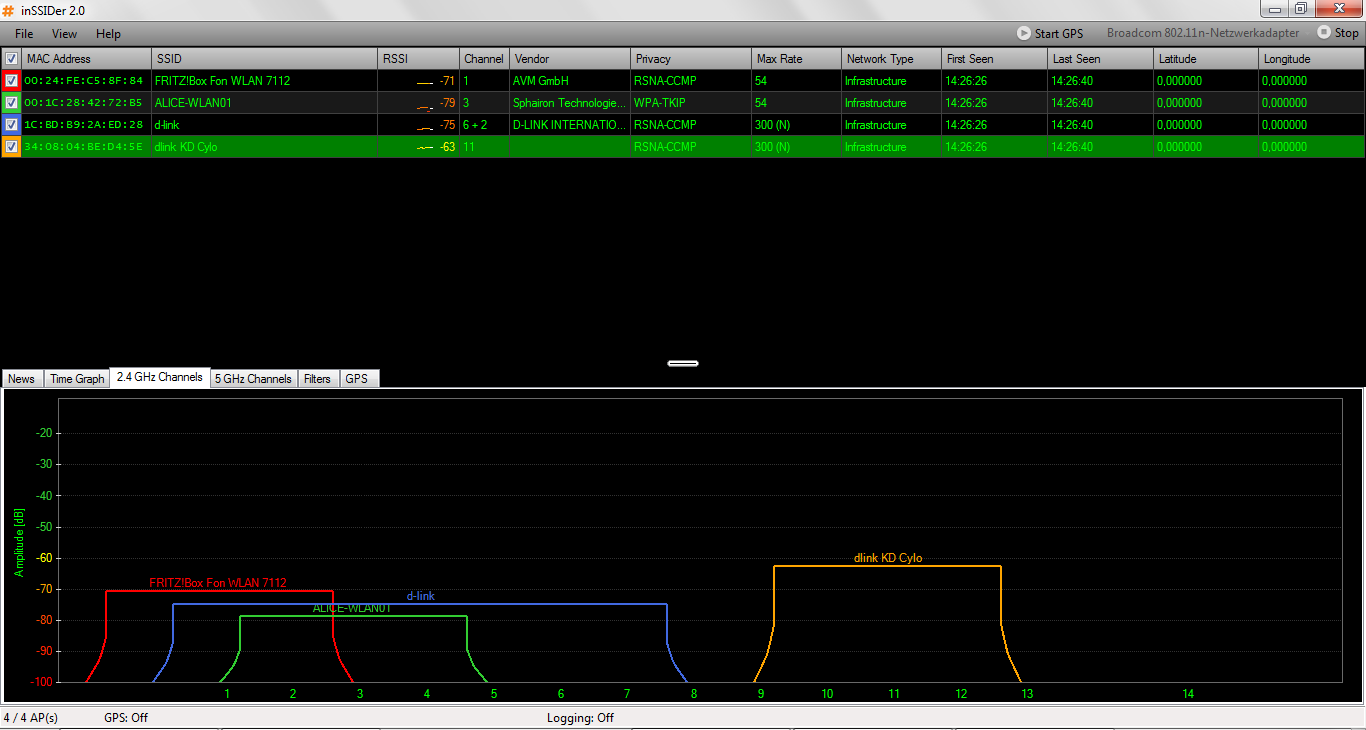Click the Stop scanning icon button

[1324, 33]
